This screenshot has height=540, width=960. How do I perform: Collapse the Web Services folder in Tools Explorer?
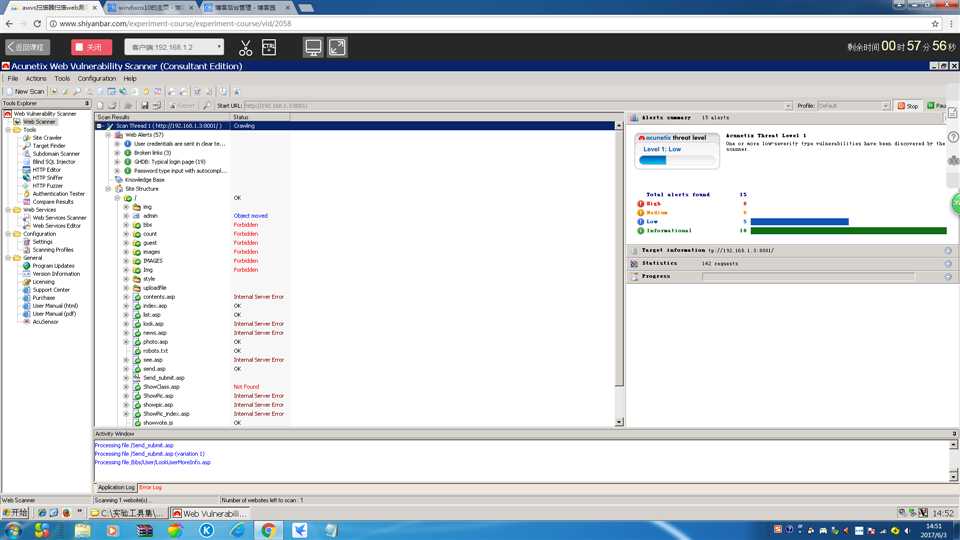8,209
